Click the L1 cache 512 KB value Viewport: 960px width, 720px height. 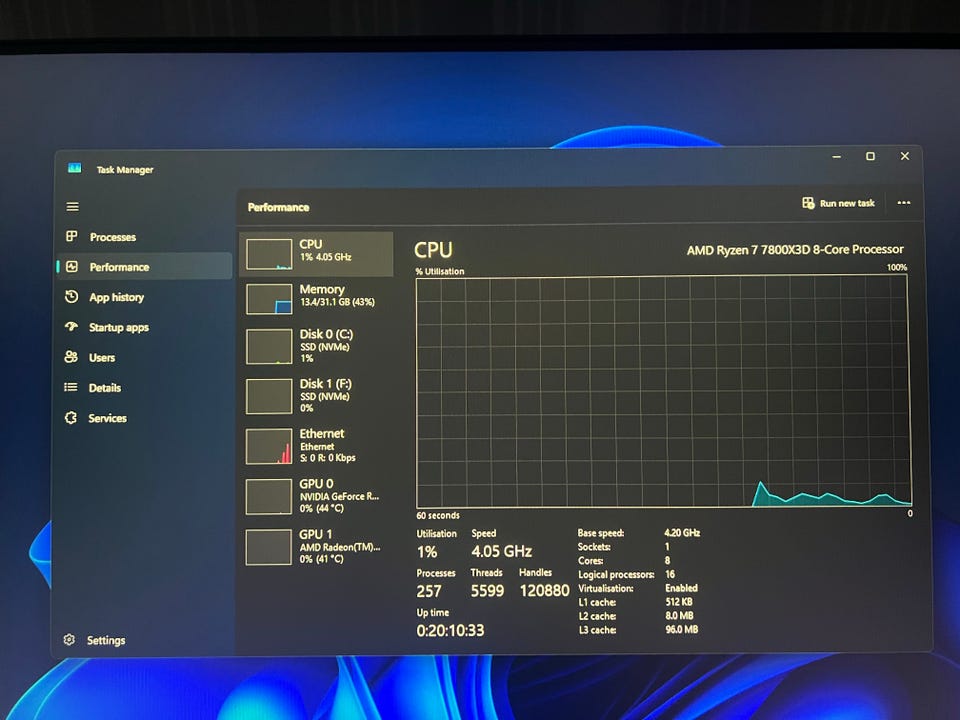pos(679,602)
